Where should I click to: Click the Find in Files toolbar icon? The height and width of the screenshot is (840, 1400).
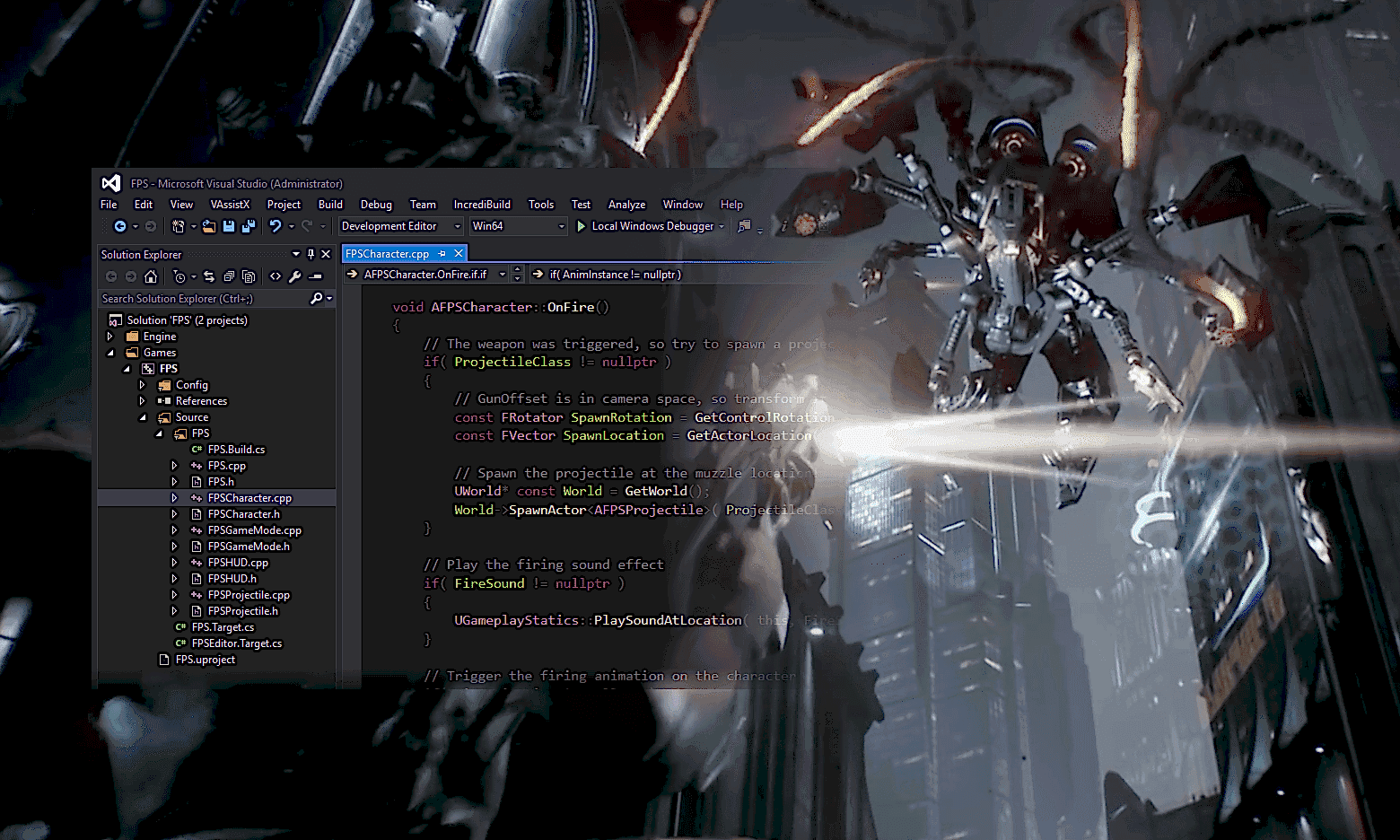(744, 226)
